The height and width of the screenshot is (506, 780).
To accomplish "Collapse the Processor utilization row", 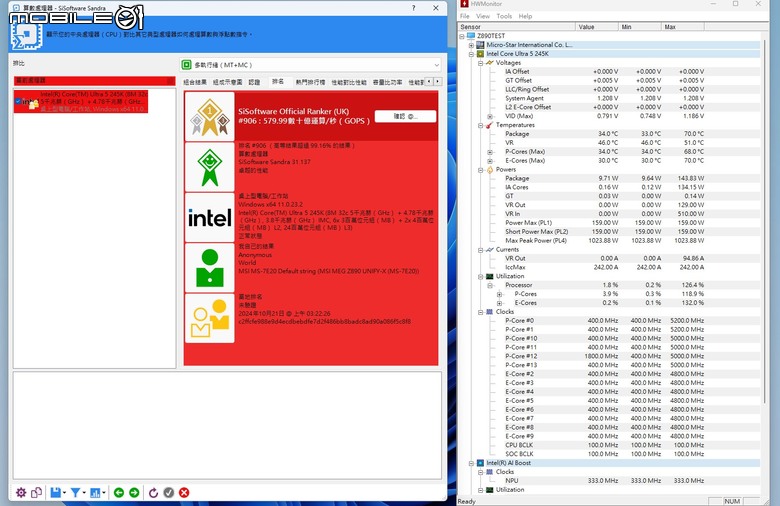I will click(x=490, y=285).
